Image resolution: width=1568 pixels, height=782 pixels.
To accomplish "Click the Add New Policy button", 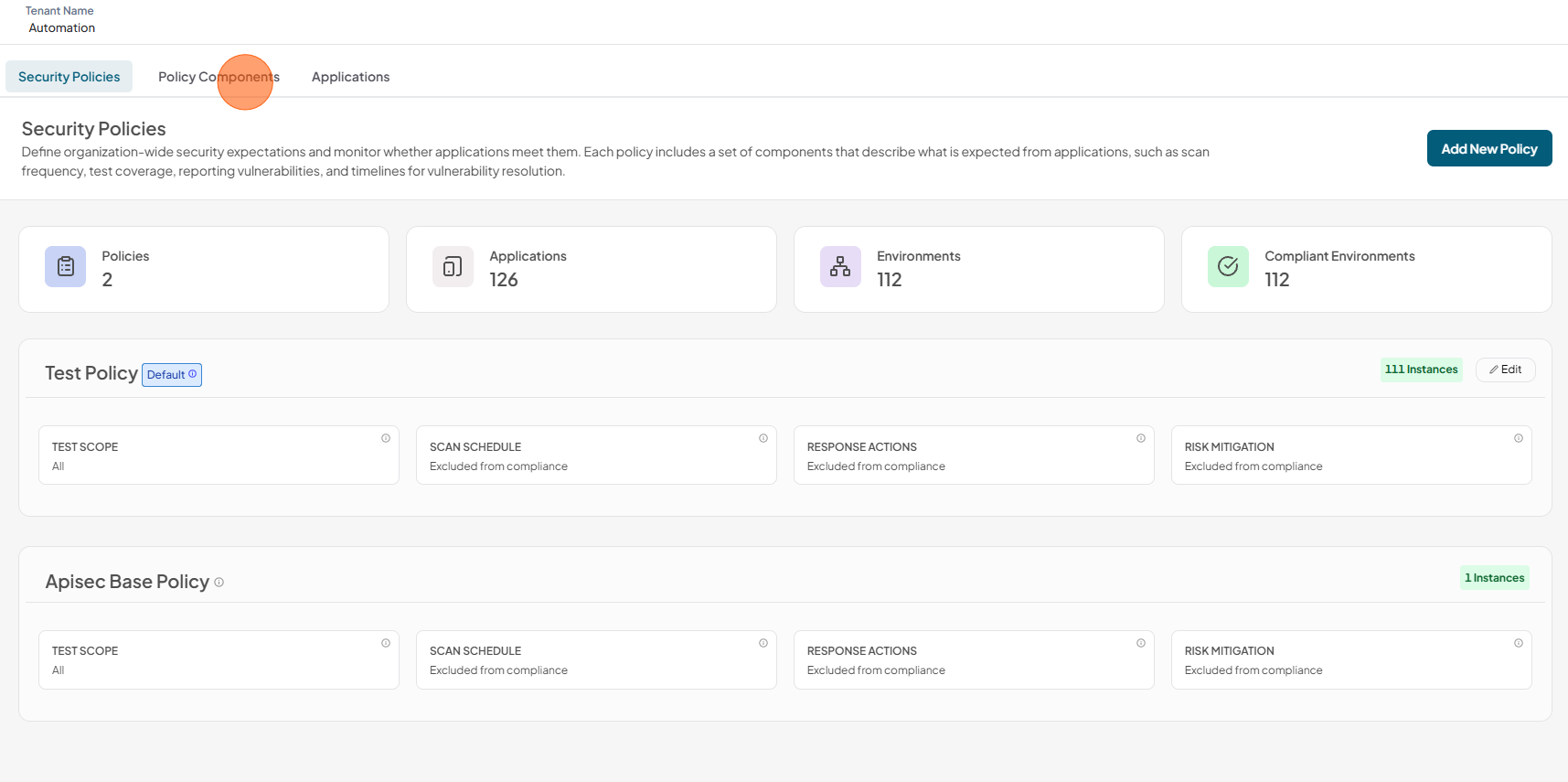I will tap(1489, 148).
